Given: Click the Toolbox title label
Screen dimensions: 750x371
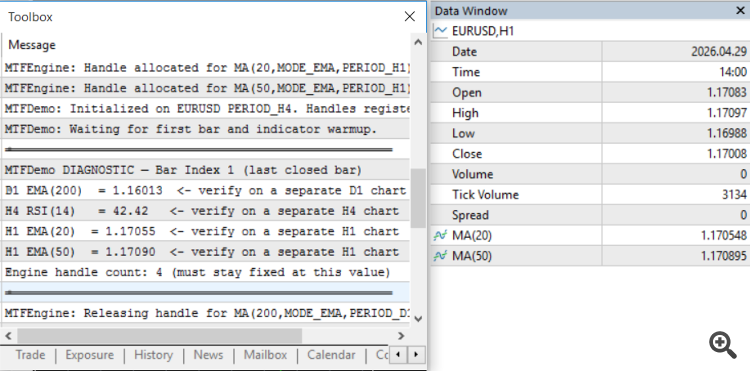Looking at the screenshot, I should 30,17.
